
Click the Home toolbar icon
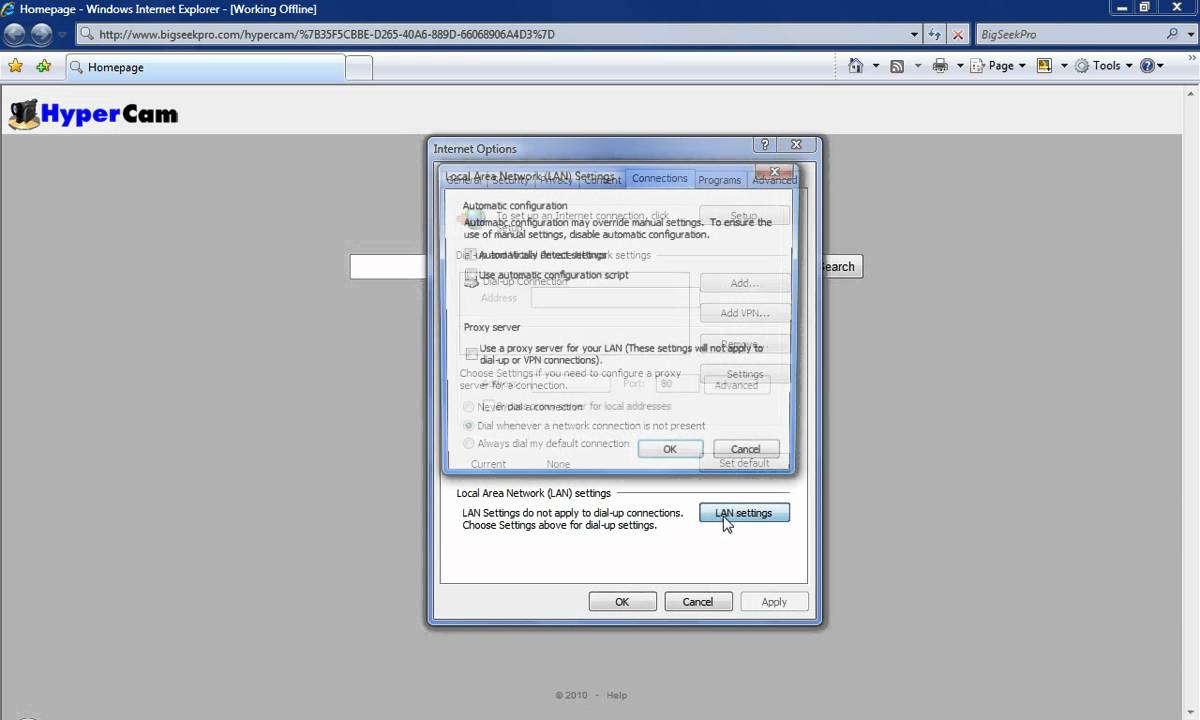(856, 66)
